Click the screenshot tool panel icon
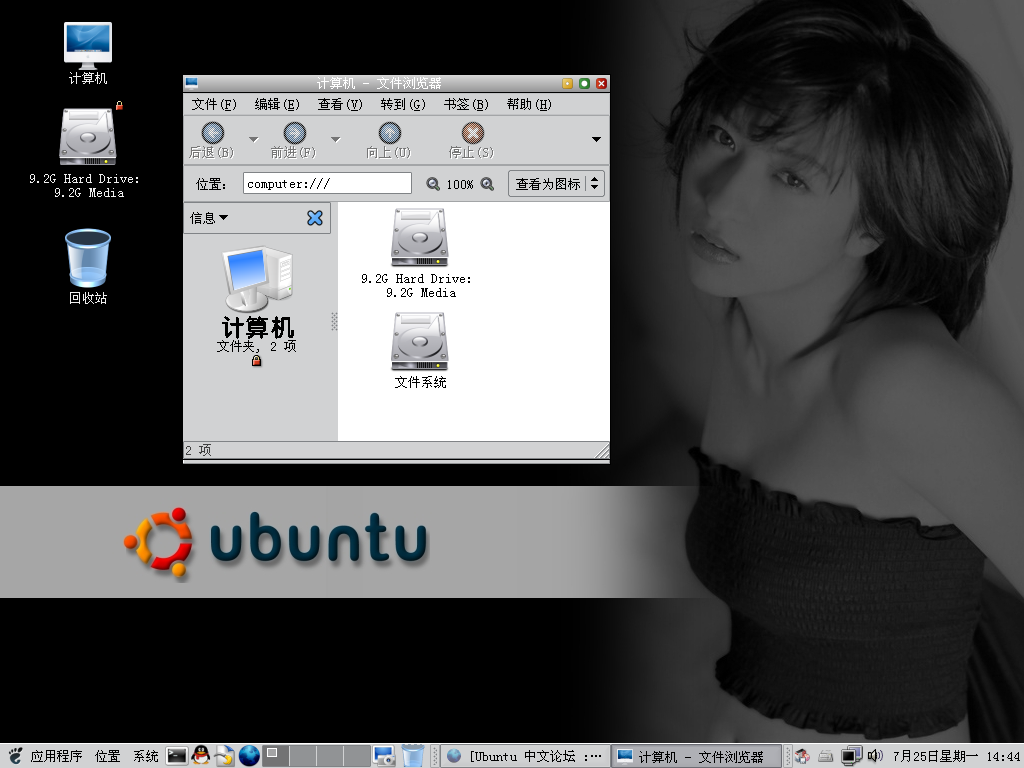Screen dimensions: 1024x768 point(384,756)
